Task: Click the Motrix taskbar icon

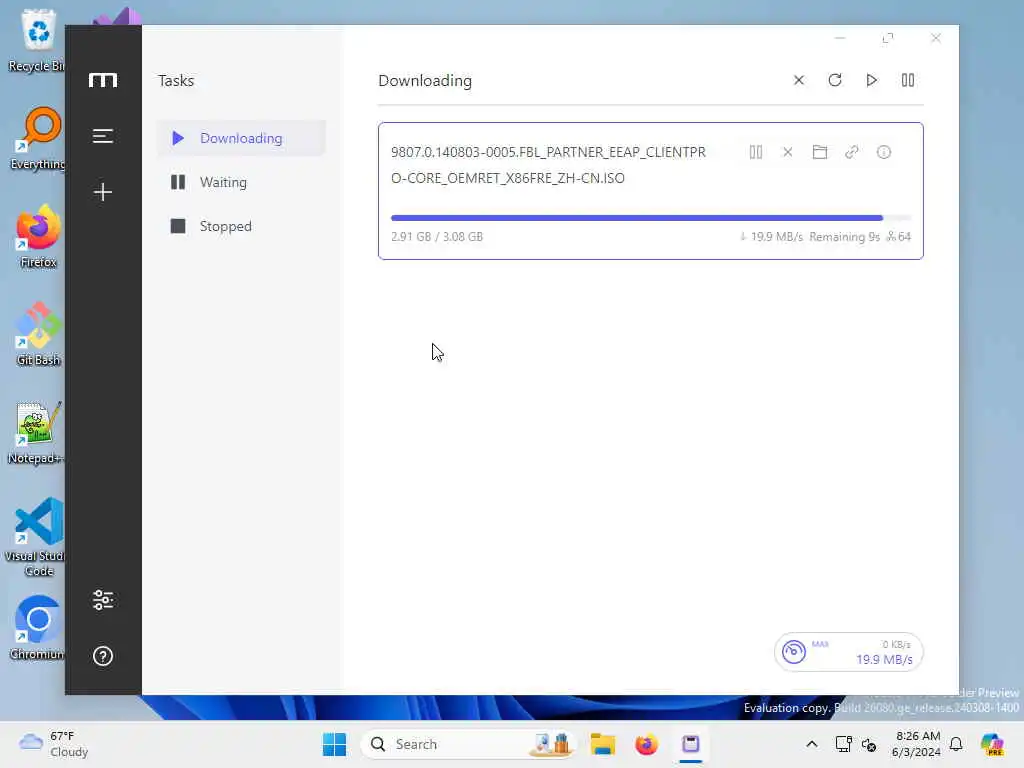Action: (x=690, y=744)
